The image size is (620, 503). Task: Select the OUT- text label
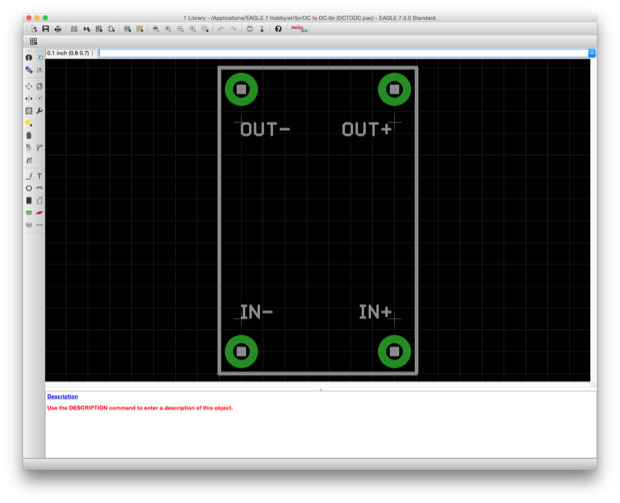click(x=265, y=130)
